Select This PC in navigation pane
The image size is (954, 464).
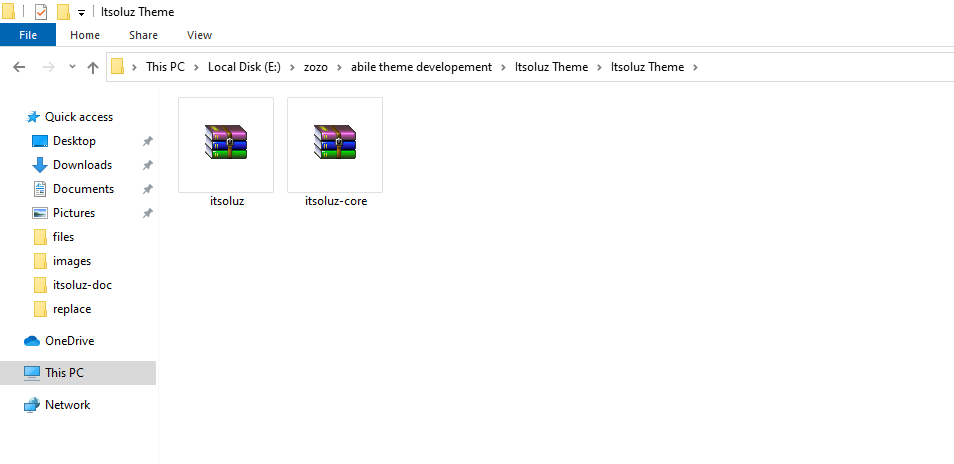[64, 373]
